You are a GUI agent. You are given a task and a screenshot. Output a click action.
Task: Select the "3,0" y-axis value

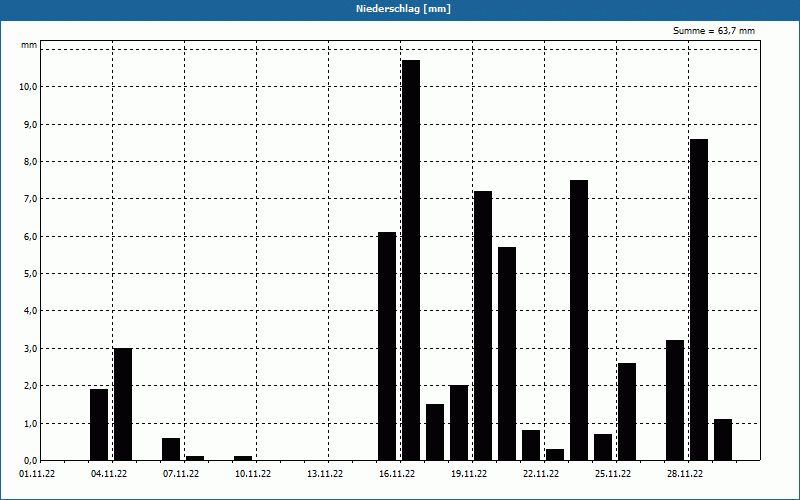pos(30,349)
